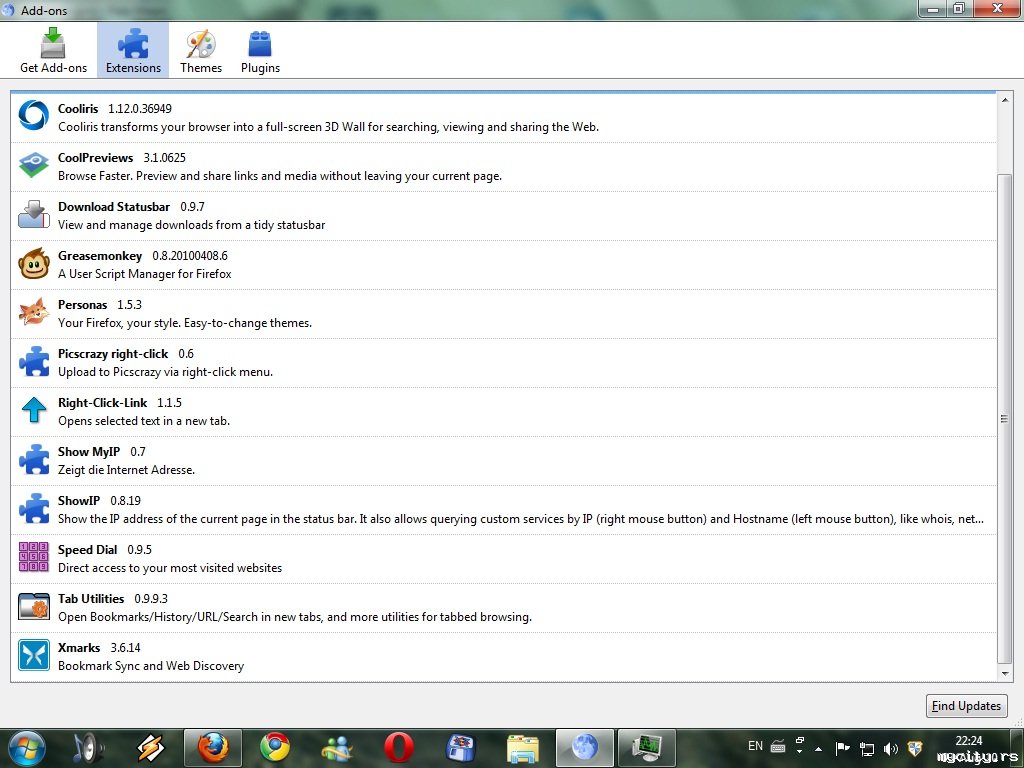The image size is (1024, 768).
Task: Select the Speed Dial extension name
Action: tap(88, 549)
